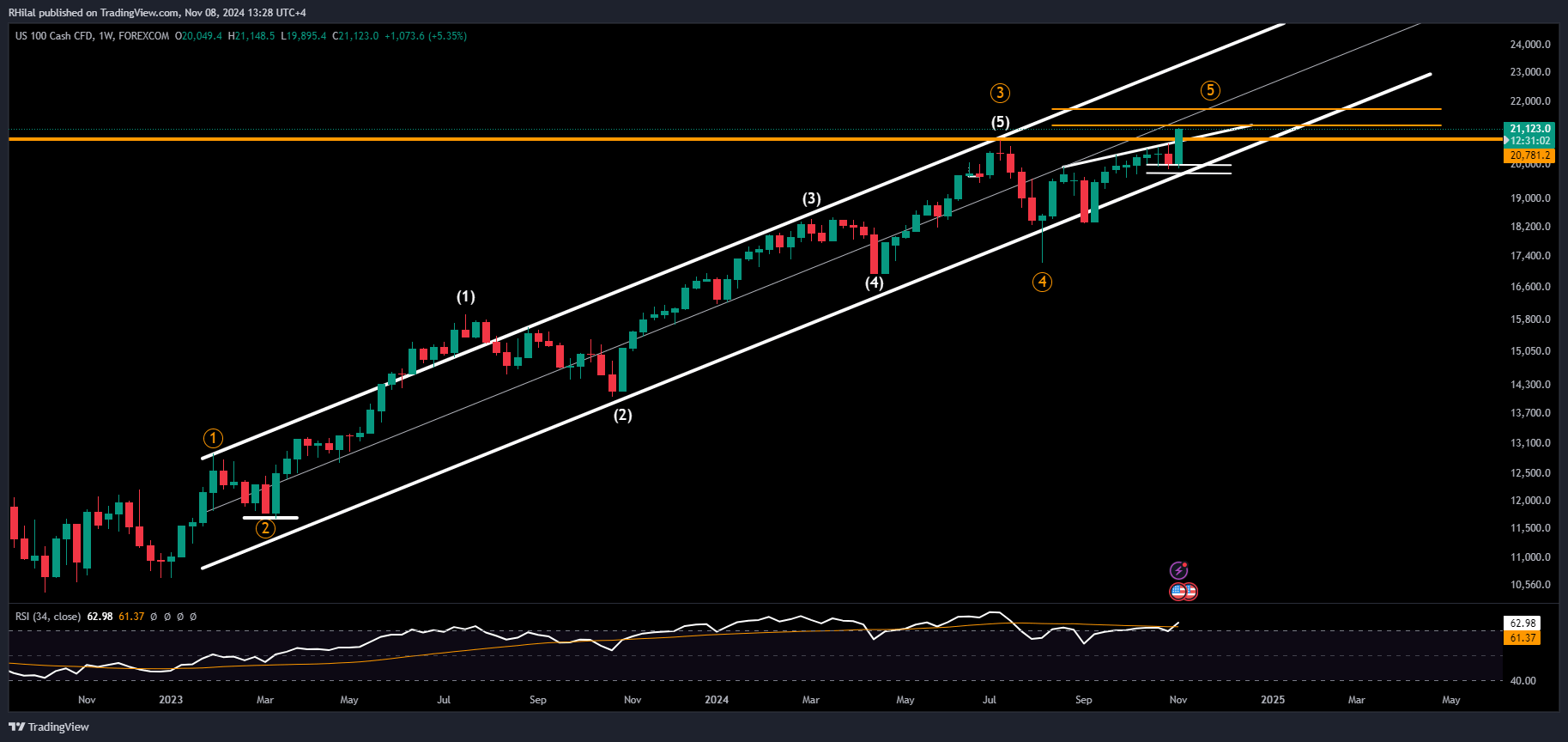Image resolution: width=1568 pixels, height=742 pixels.
Task: Select the orange circled wave 2 label
Action: [x=266, y=528]
